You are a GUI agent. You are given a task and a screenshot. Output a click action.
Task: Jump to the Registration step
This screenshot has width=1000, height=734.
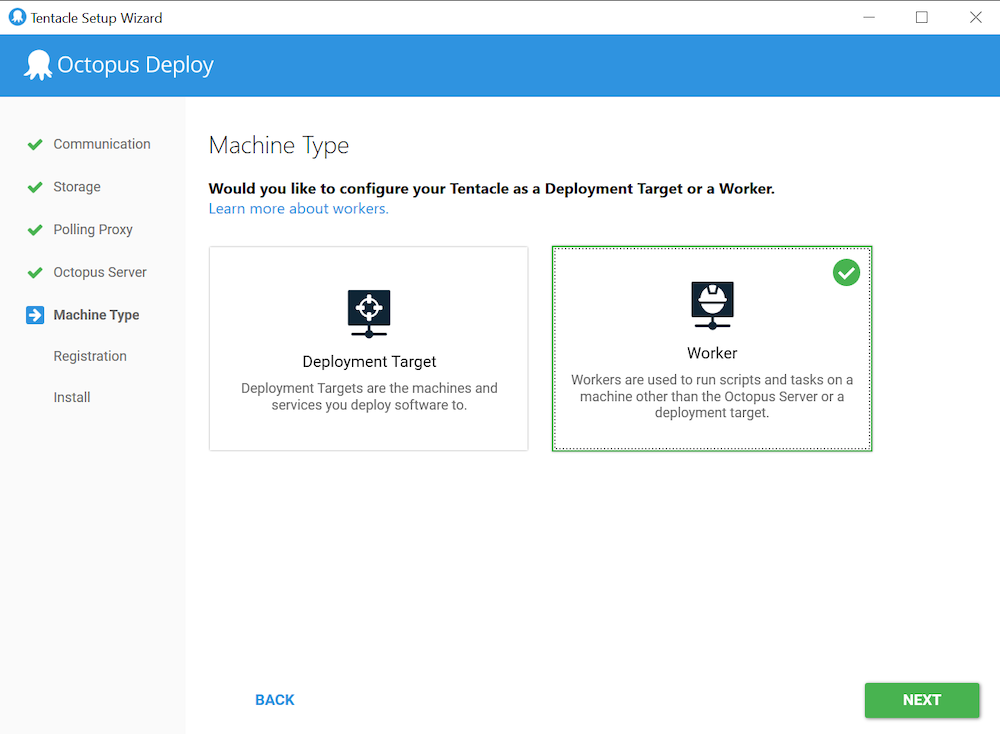point(90,356)
